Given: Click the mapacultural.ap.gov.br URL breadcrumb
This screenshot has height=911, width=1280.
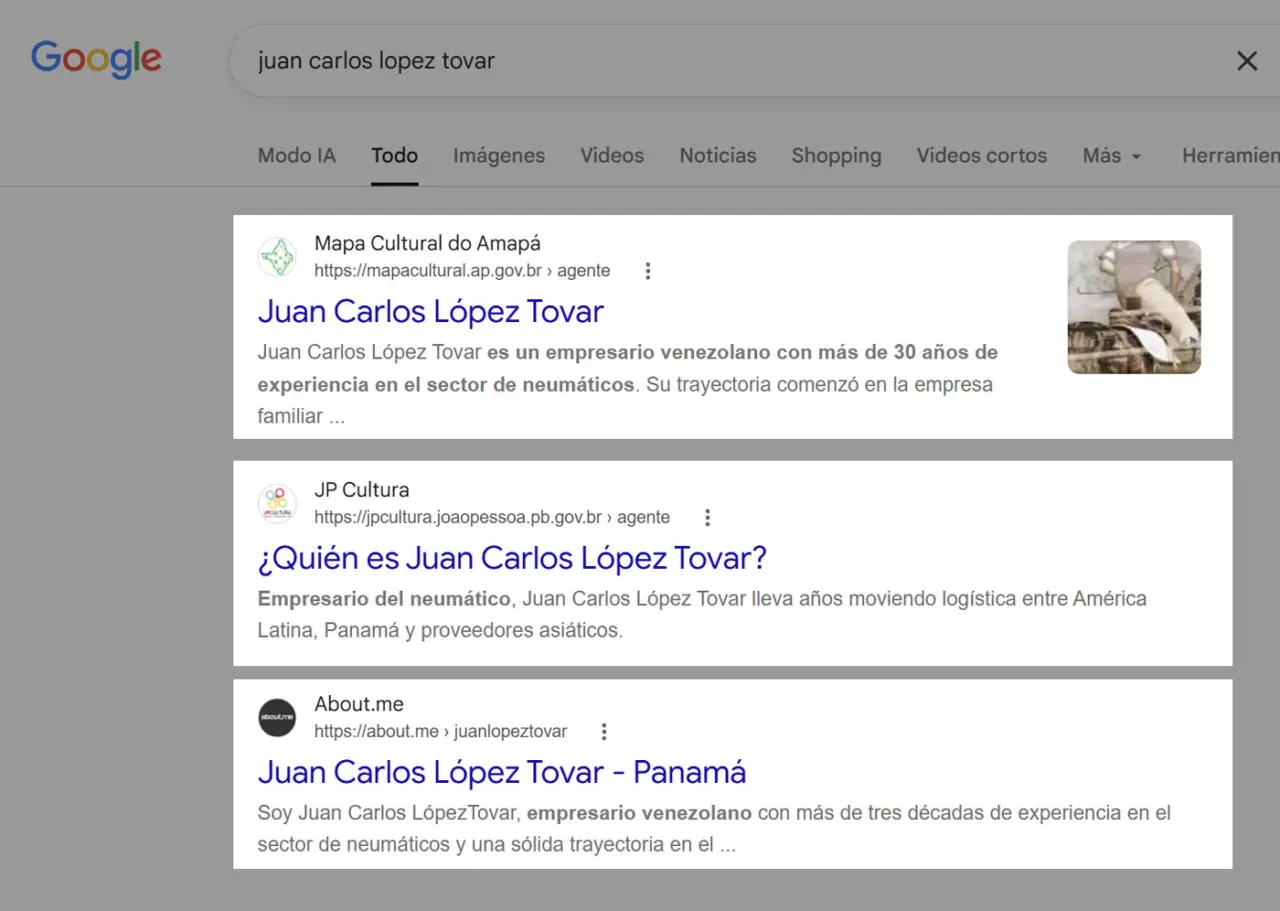Looking at the screenshot, I should click(462, 271).
